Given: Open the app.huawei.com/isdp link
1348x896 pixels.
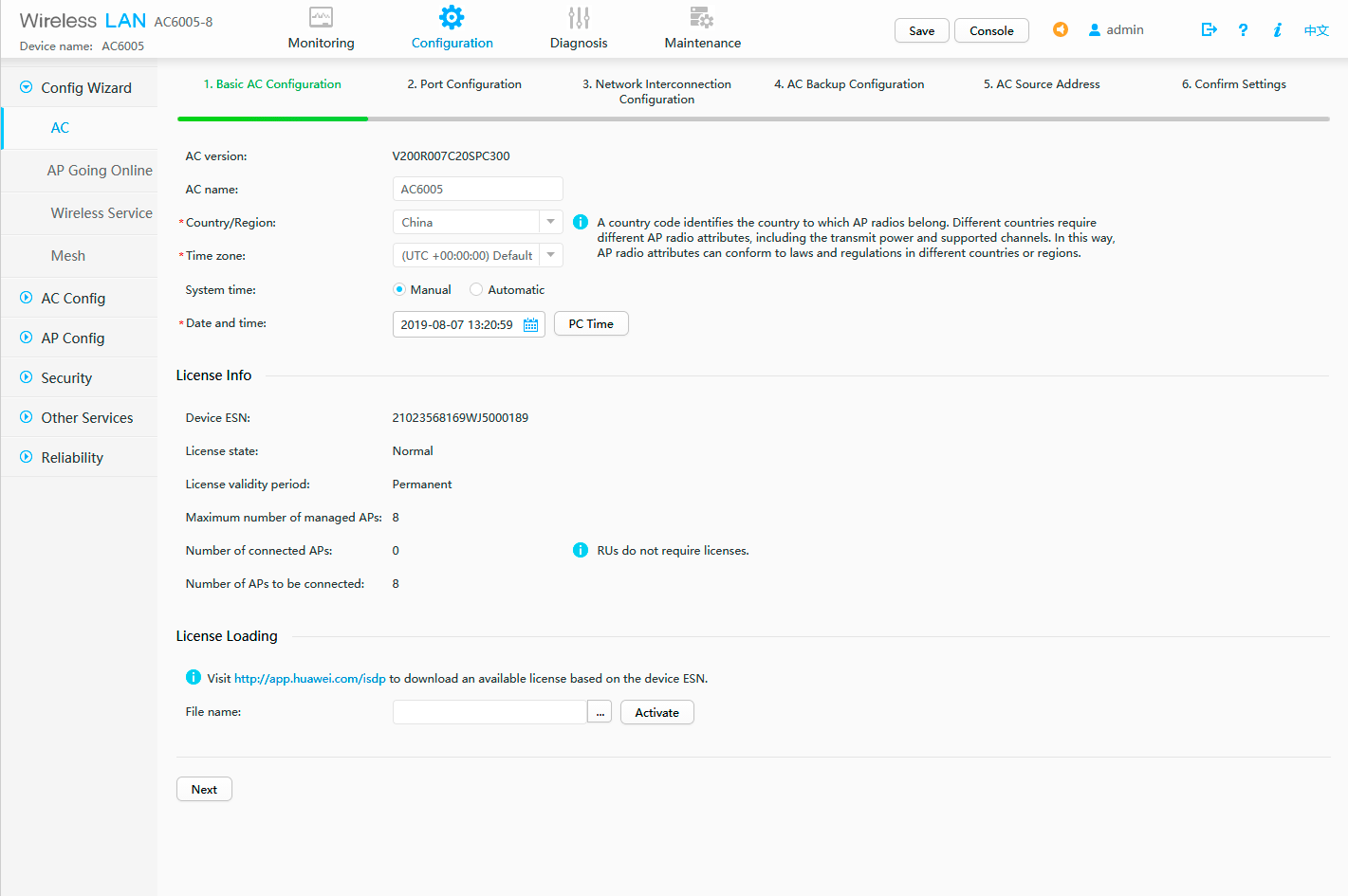Looking at the screenshot, I should (x=309, y=679).
